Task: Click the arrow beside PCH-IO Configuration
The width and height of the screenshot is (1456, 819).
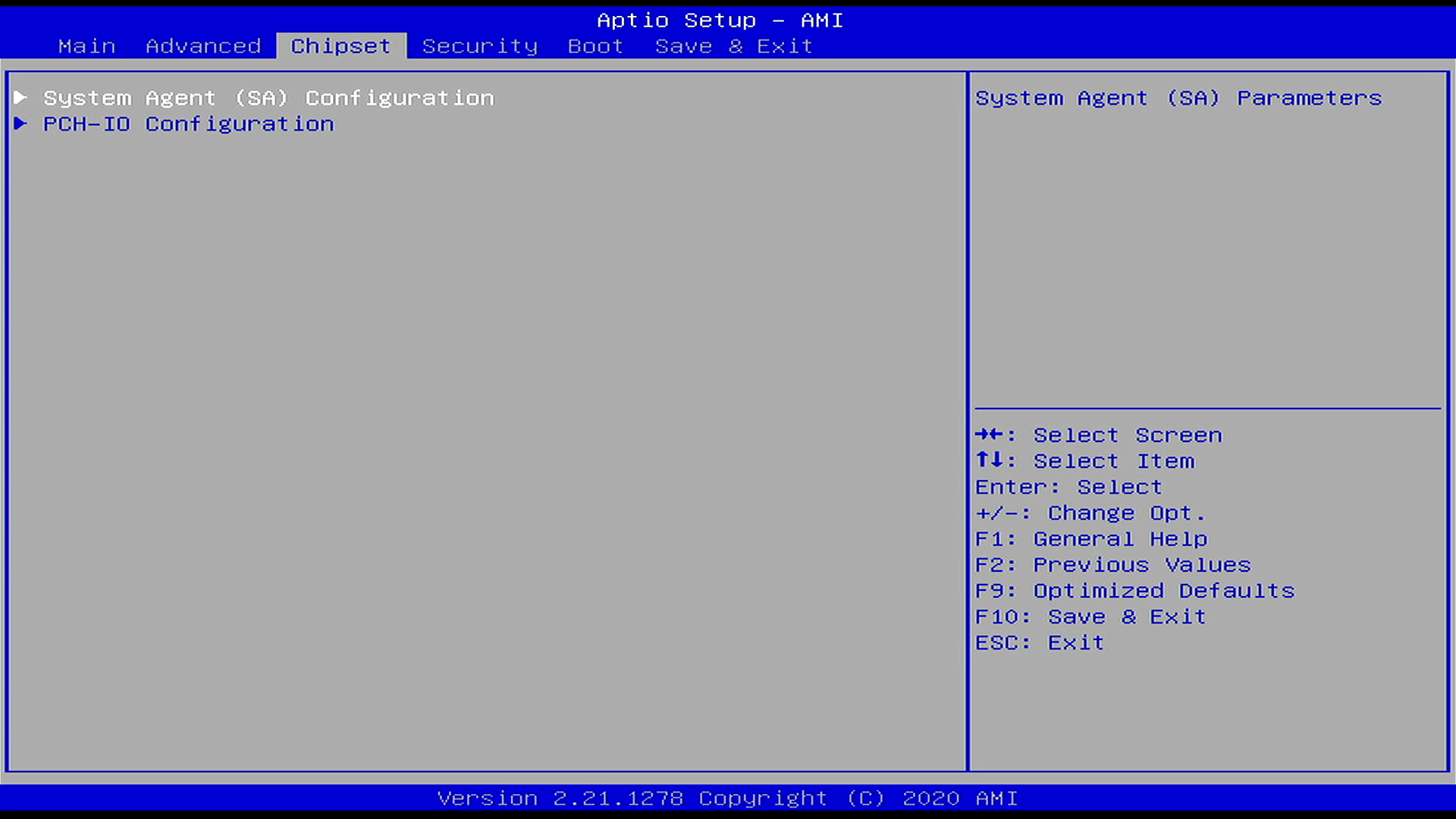Action: click(20, 123)
